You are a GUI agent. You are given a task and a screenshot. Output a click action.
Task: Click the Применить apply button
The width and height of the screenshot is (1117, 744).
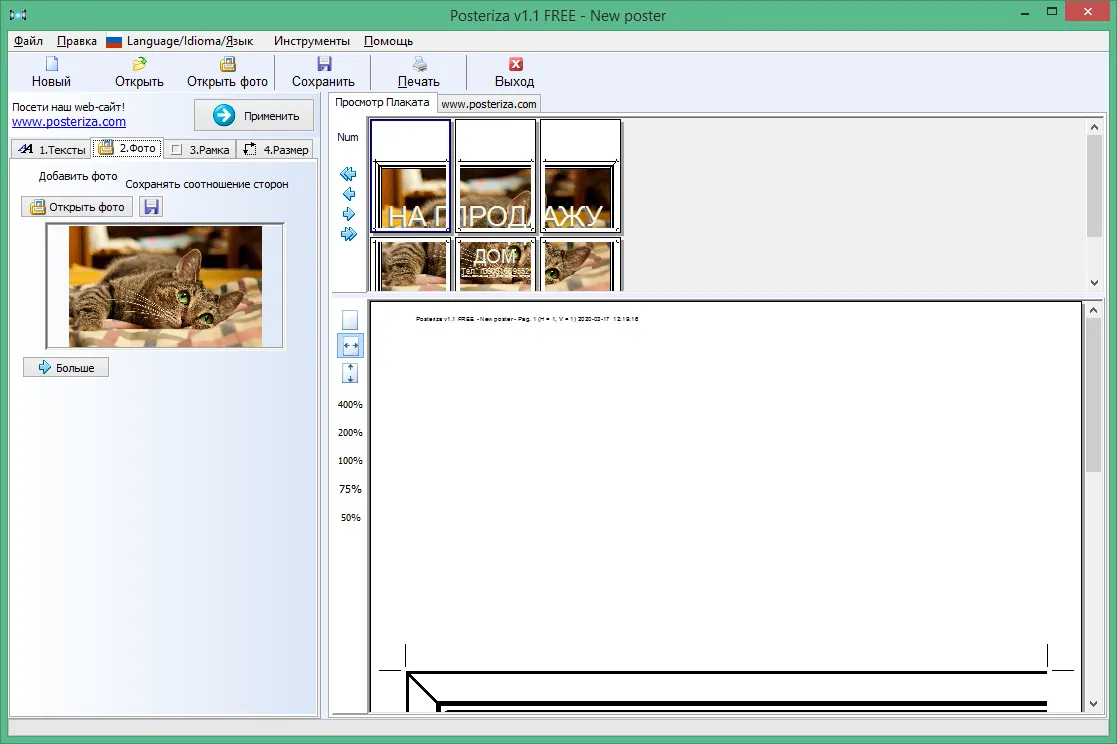254,115
